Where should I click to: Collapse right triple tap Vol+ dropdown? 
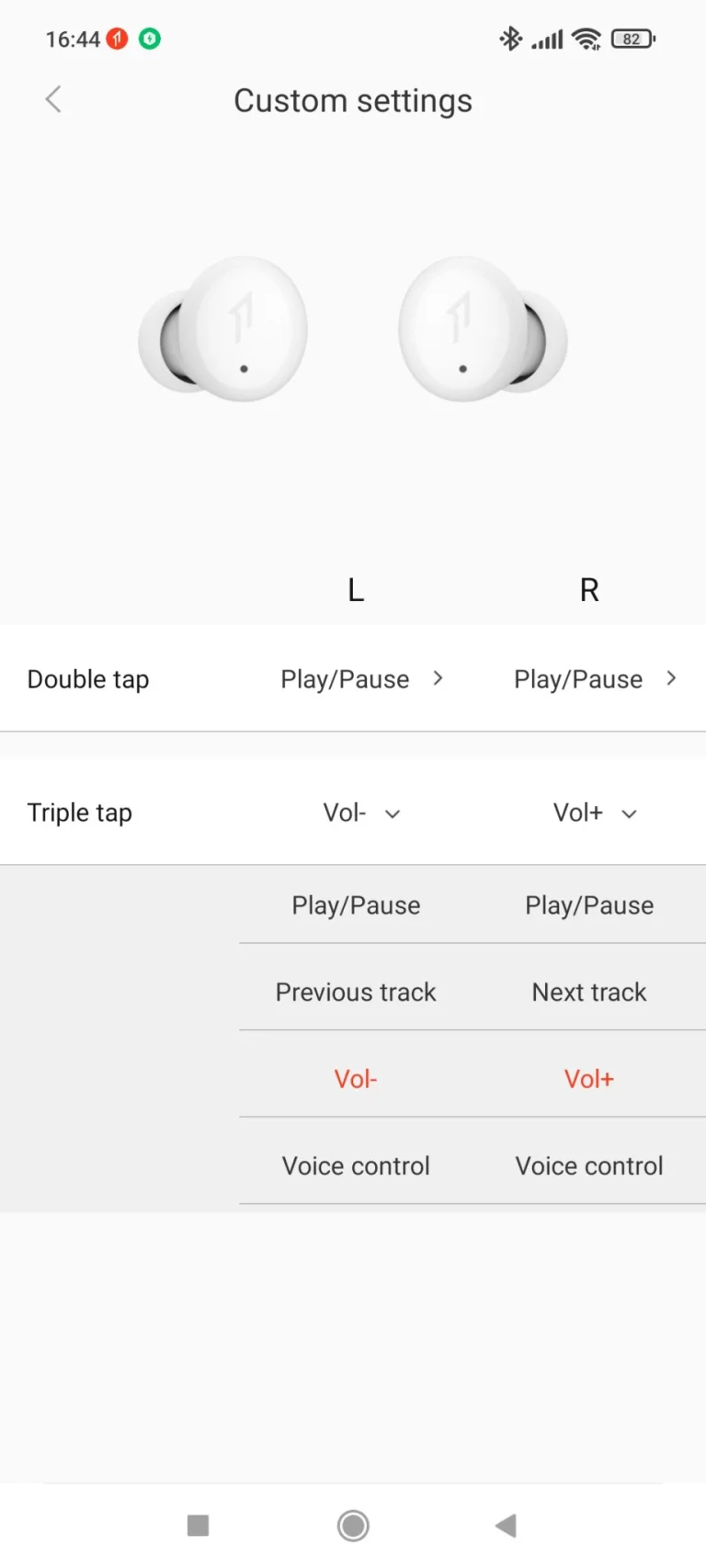click(595, 813)
